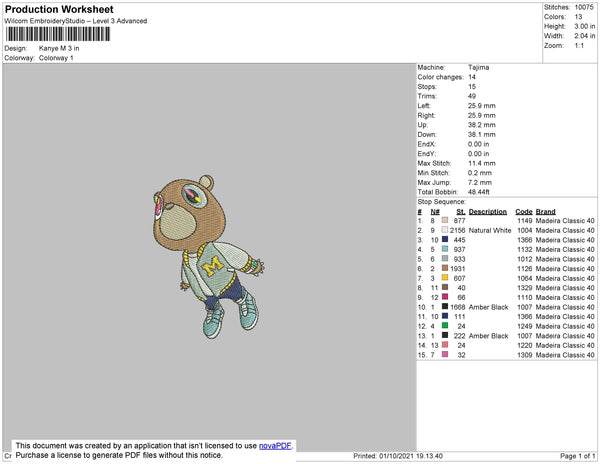Click the 'Production Worksheet' title

click(59, 10)
